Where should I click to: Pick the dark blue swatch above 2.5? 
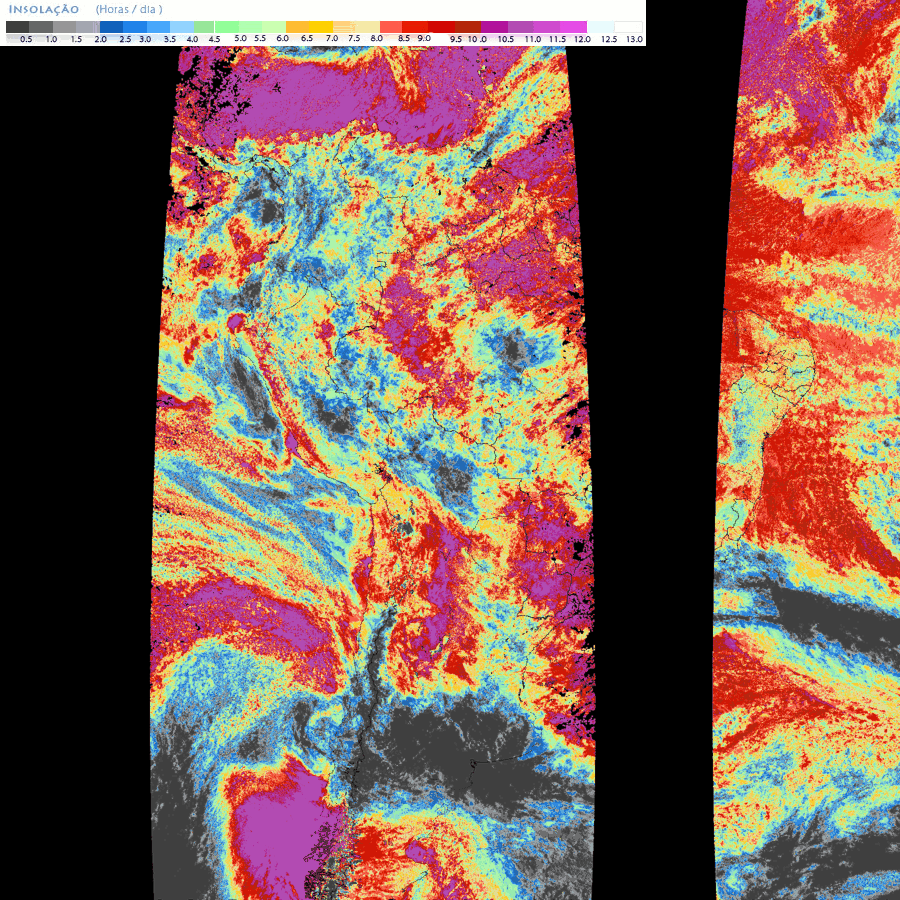click(x=111, y=27)
